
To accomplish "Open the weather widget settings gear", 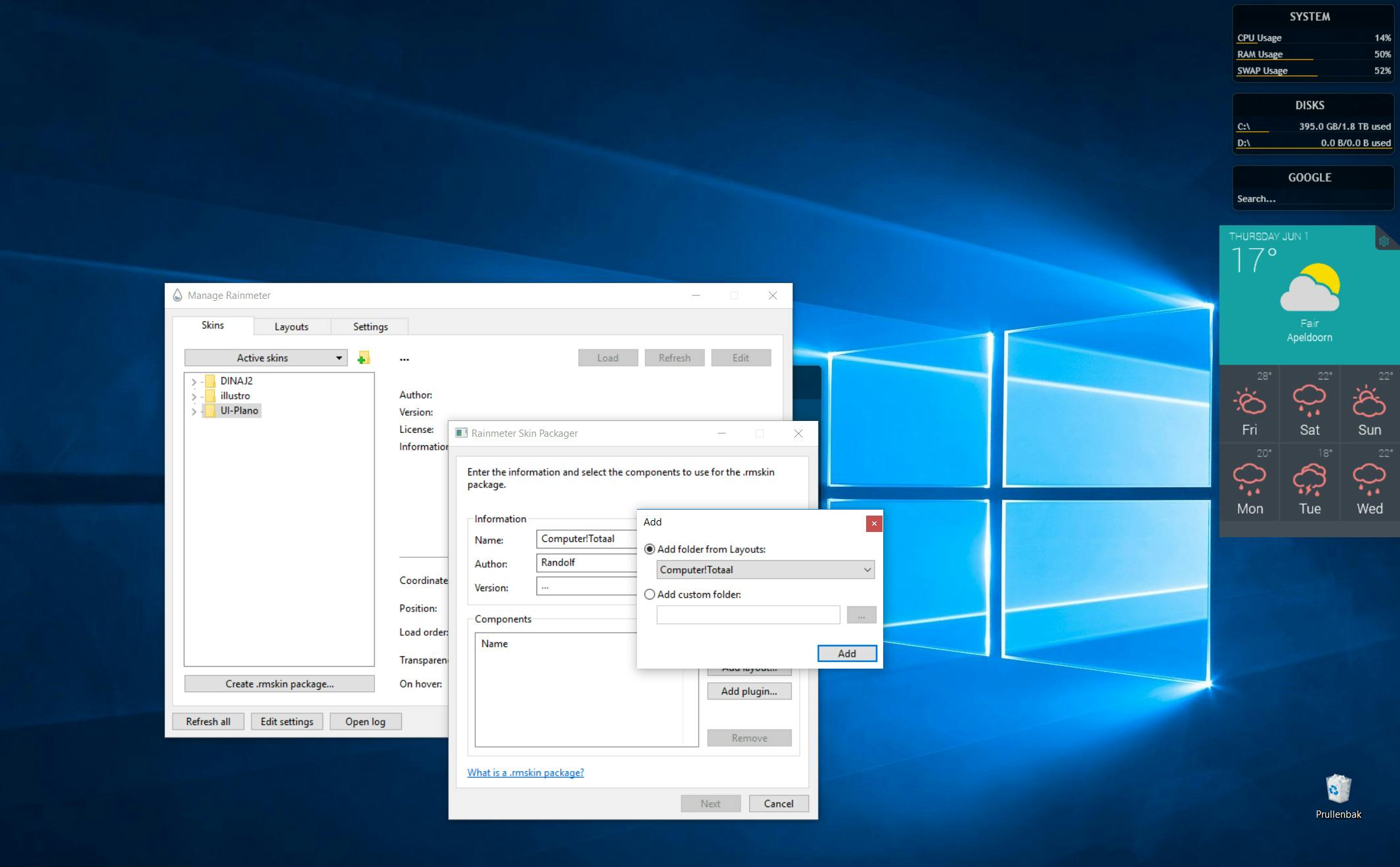I will pyautogui.click(x=1384, y=241).
